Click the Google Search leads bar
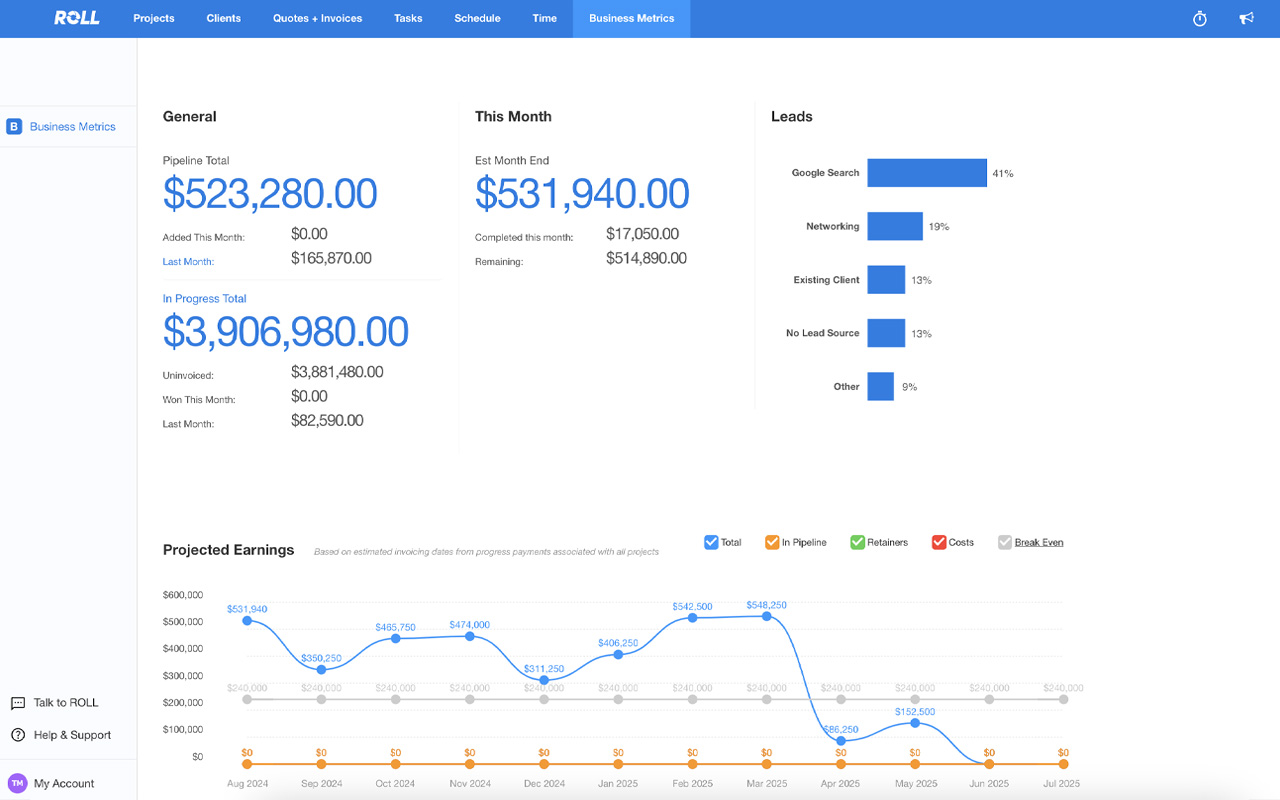 click(927, 173)
